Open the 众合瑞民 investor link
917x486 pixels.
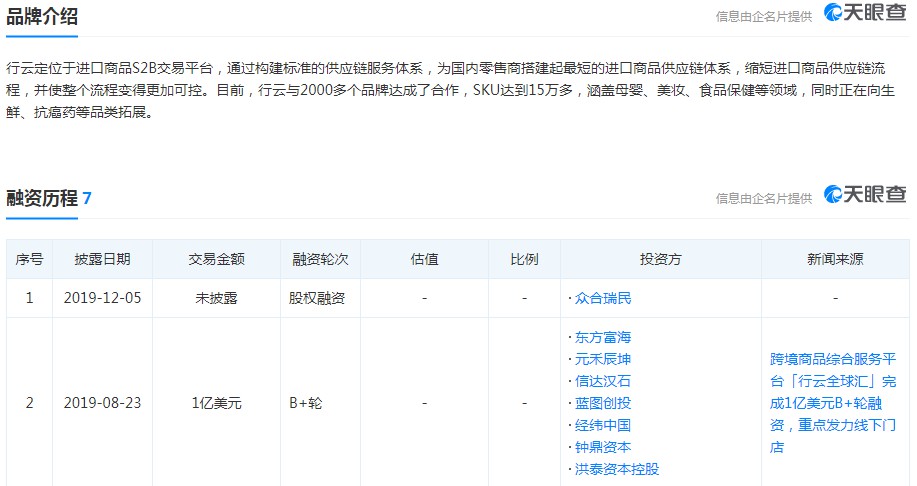602,298
